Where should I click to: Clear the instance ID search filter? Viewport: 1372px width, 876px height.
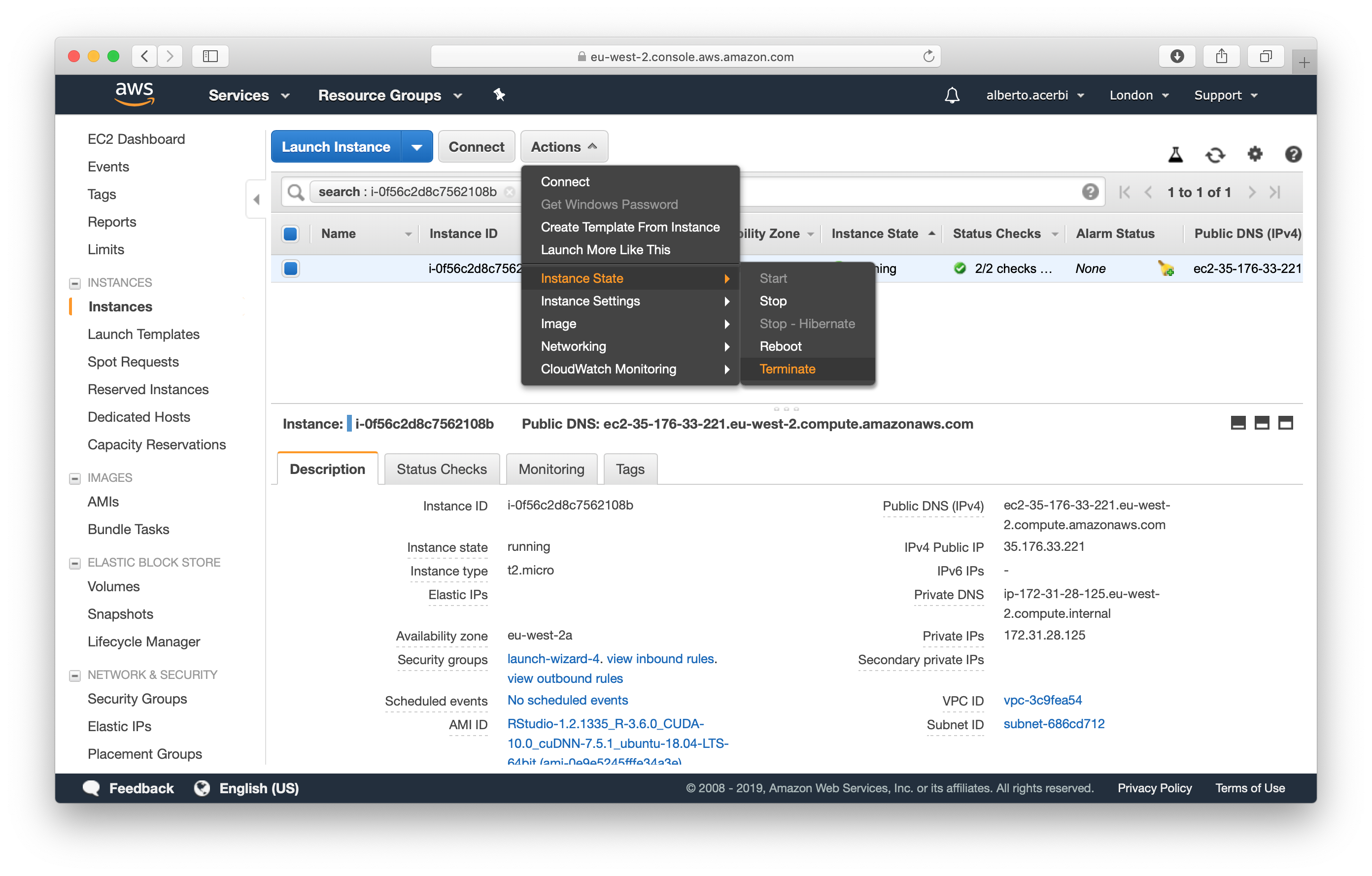tap(510, 192)
